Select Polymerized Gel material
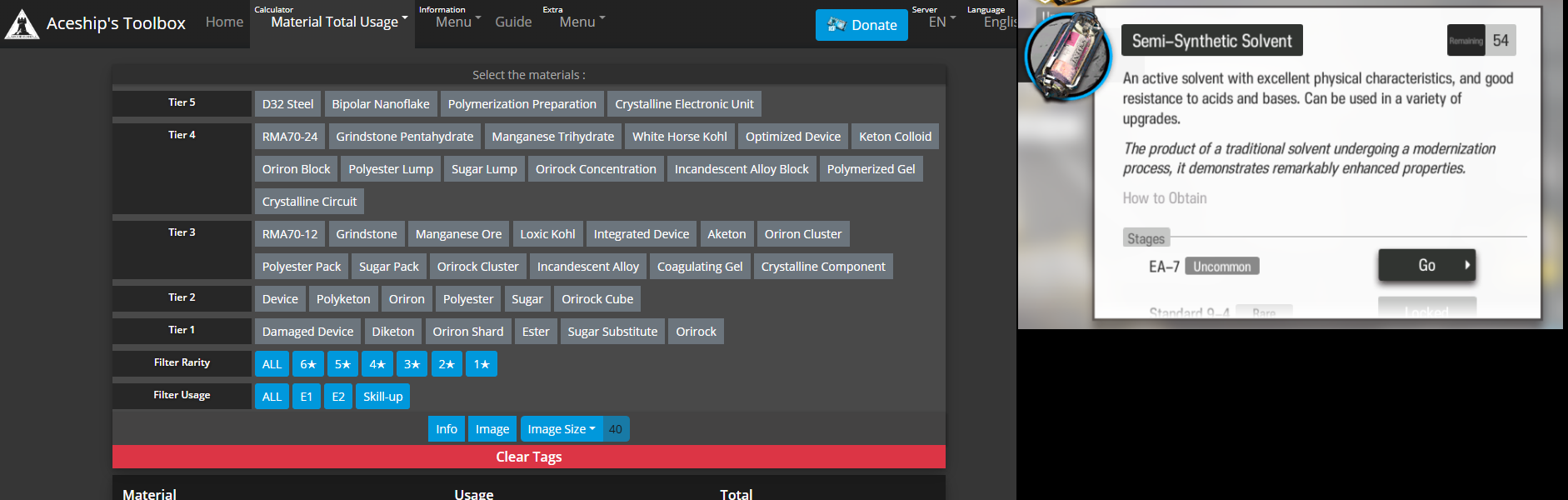Screen dimensions: 1568x500 click(x=871, y=169)
